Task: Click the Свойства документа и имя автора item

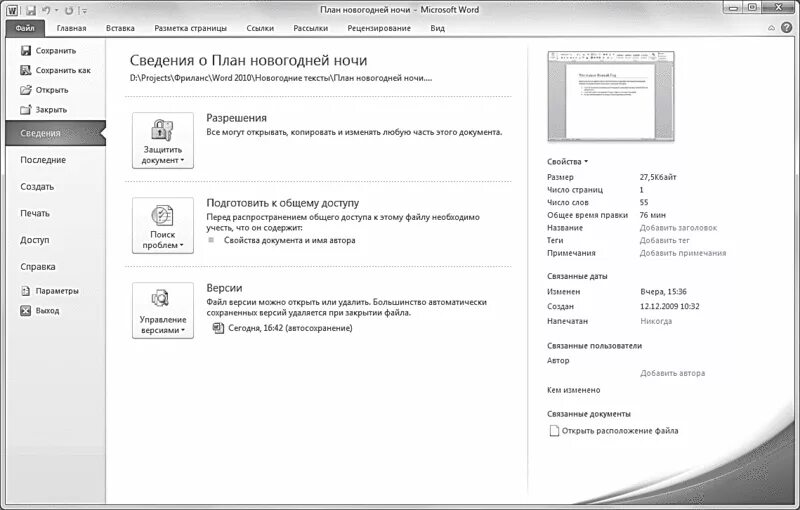Action: pyautogui.click(x=289, y=240)
